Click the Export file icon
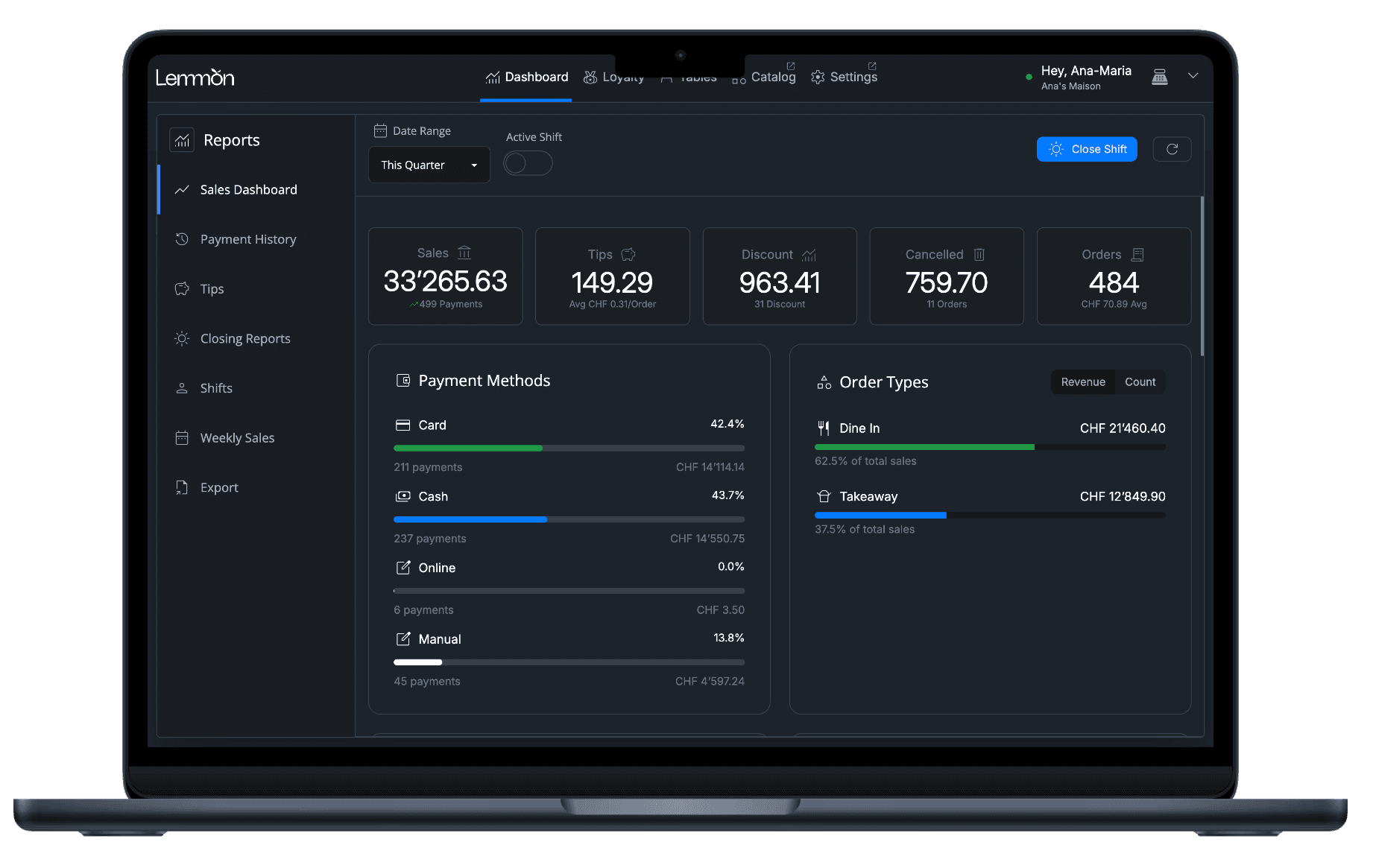 click(x=182, y=487)
